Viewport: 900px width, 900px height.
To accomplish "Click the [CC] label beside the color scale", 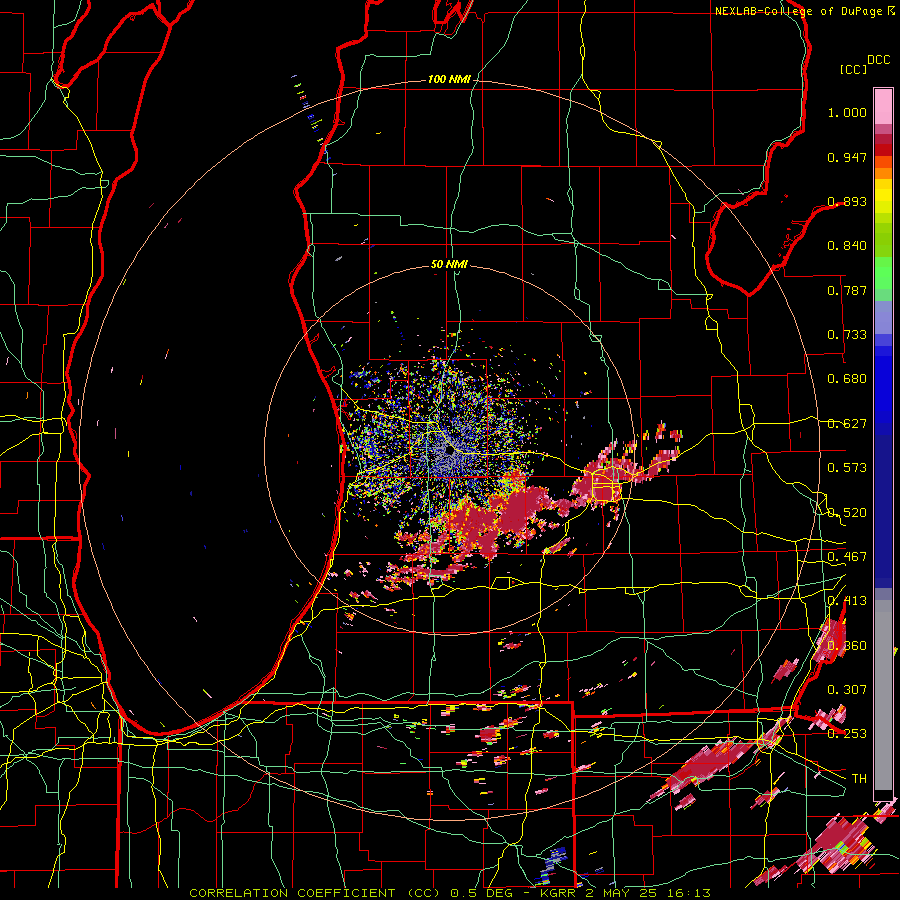I will (853, 69).
